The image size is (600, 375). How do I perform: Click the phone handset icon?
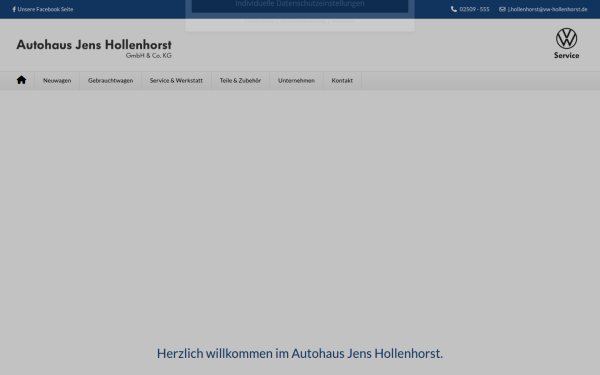pyautogui.click(x=454, y=9)
